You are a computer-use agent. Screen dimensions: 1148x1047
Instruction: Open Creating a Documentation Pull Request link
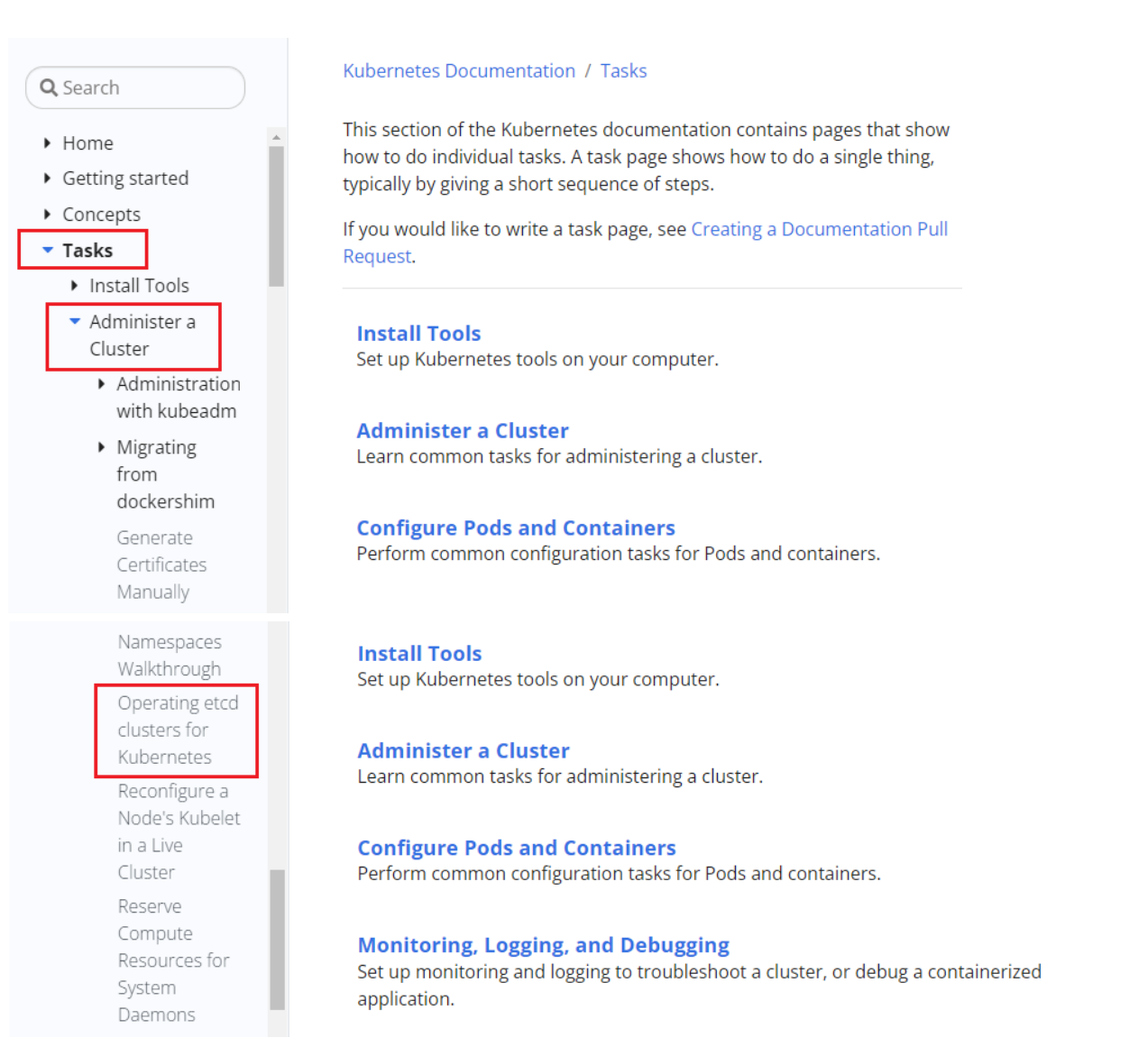(x=645, y=243)
